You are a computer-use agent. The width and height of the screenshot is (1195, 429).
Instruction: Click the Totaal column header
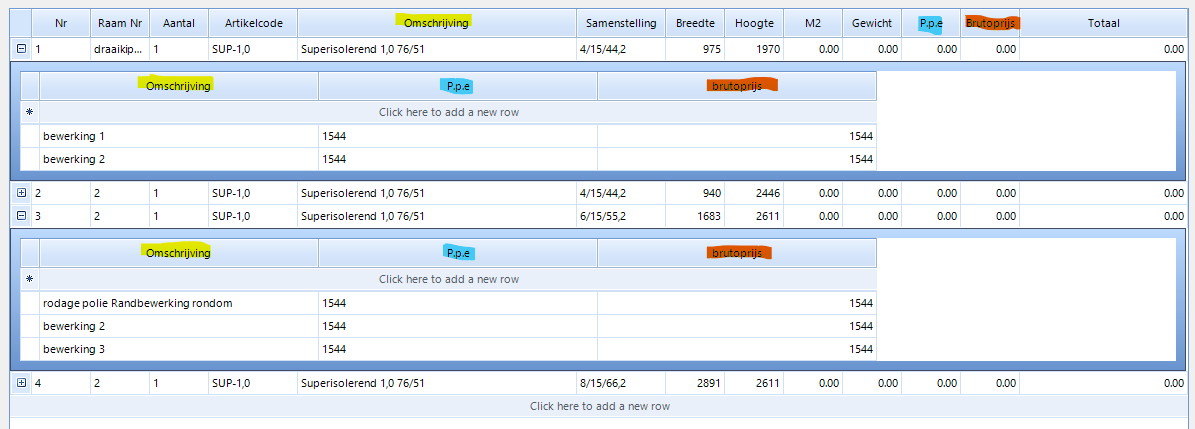(1103, 23)
